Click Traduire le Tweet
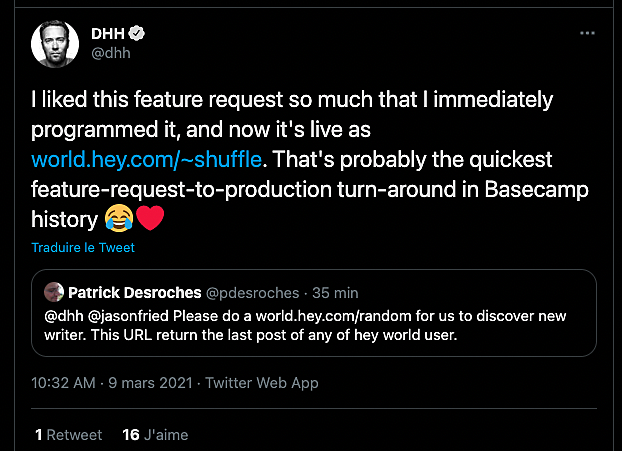The image size is (622, 451). point(83,248)
